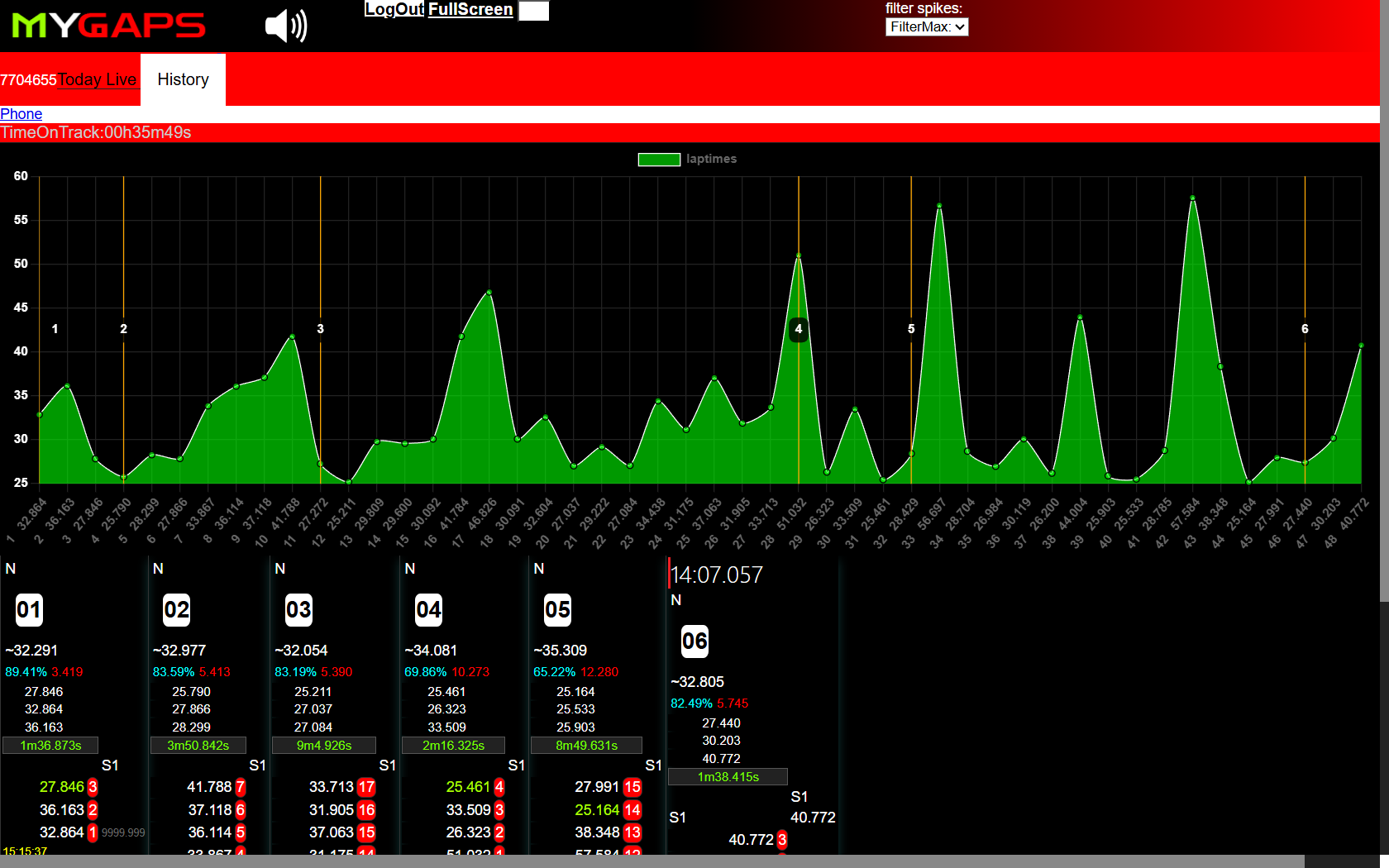Select stint 06 number badge
The height and width of the screenshot is (868, 1389).
point(694,641)
